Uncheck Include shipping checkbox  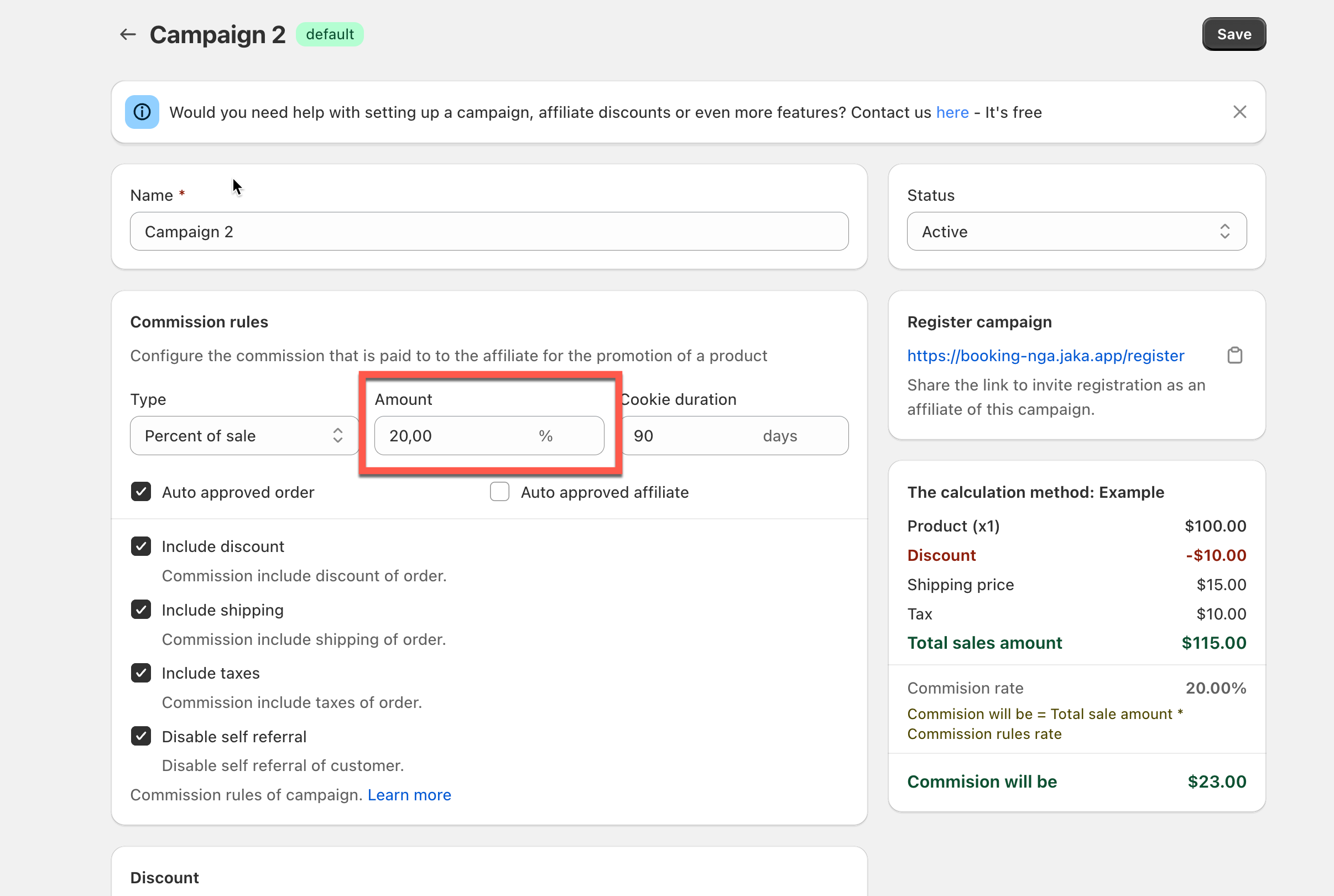click(x=141, y=610)
